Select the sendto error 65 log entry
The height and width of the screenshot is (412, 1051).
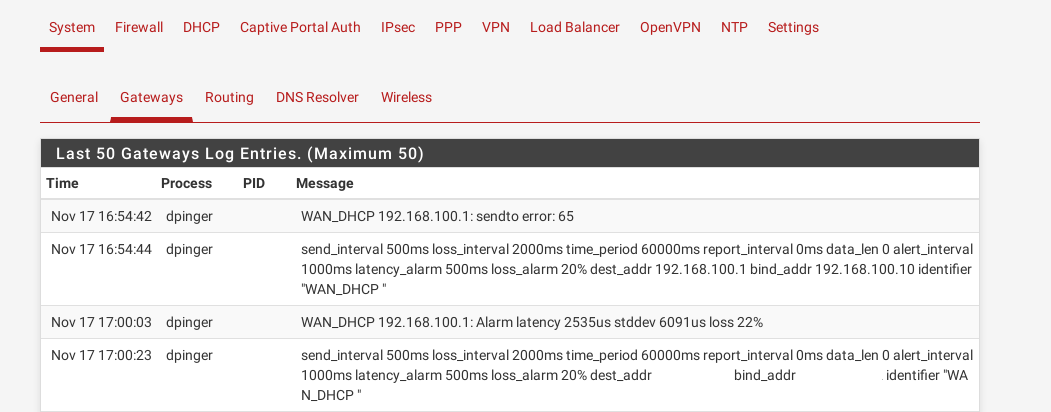pos(437,217)
